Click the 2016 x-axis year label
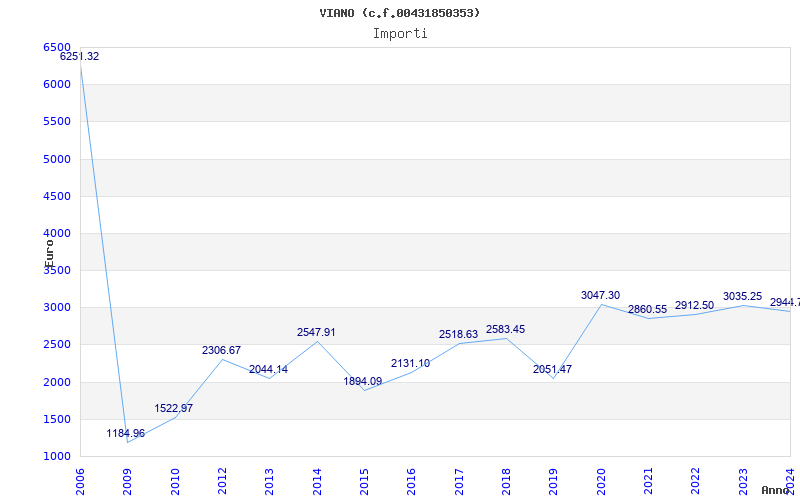 (412, 482)
